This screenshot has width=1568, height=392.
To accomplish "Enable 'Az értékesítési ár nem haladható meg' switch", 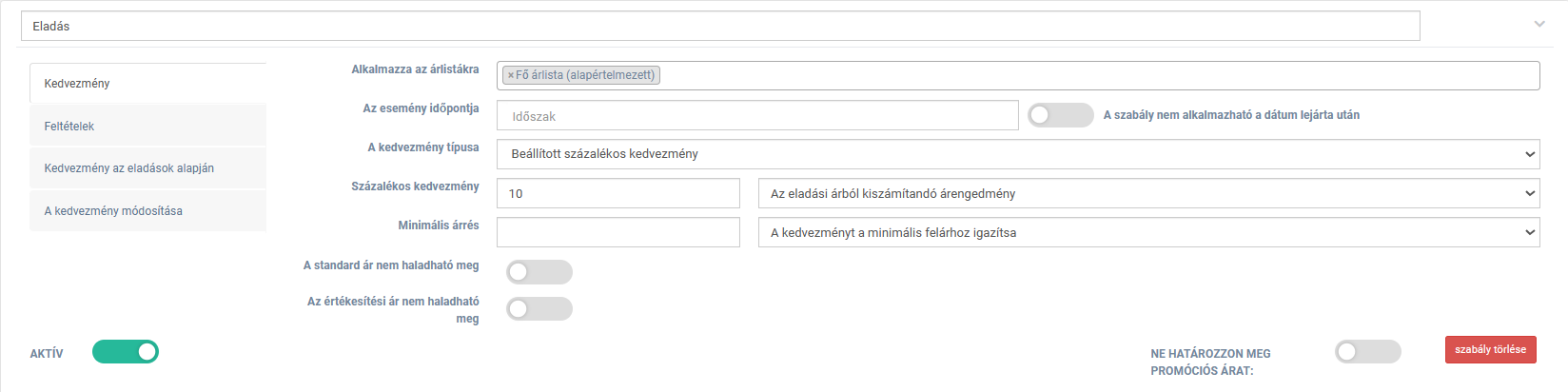I will pos(539,308).
